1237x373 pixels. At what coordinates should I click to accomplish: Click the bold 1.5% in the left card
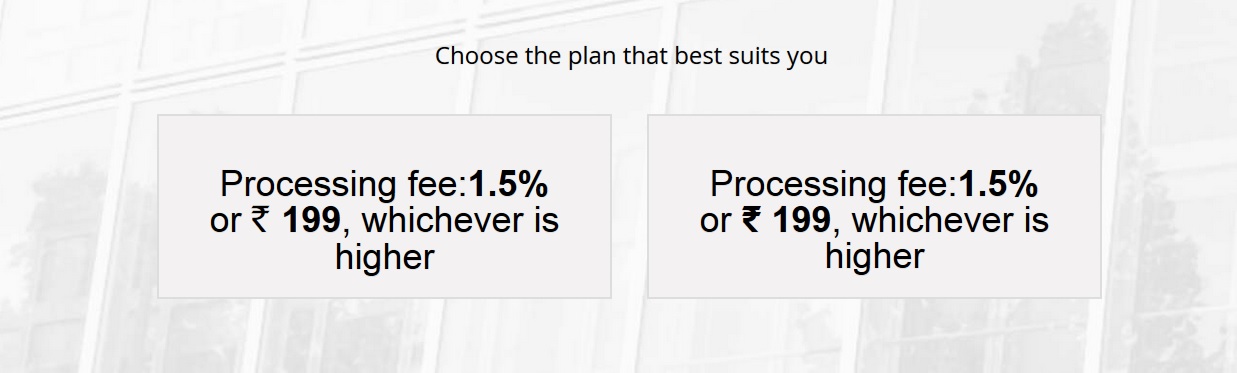tap(508, 184)
